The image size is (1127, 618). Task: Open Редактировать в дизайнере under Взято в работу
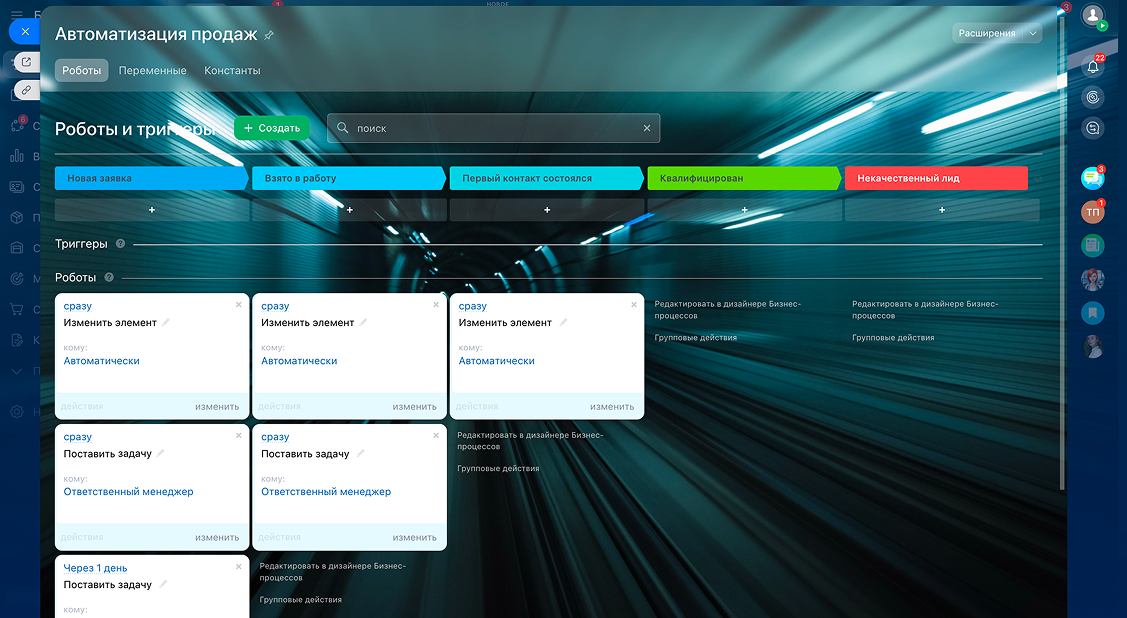point(332,572)
